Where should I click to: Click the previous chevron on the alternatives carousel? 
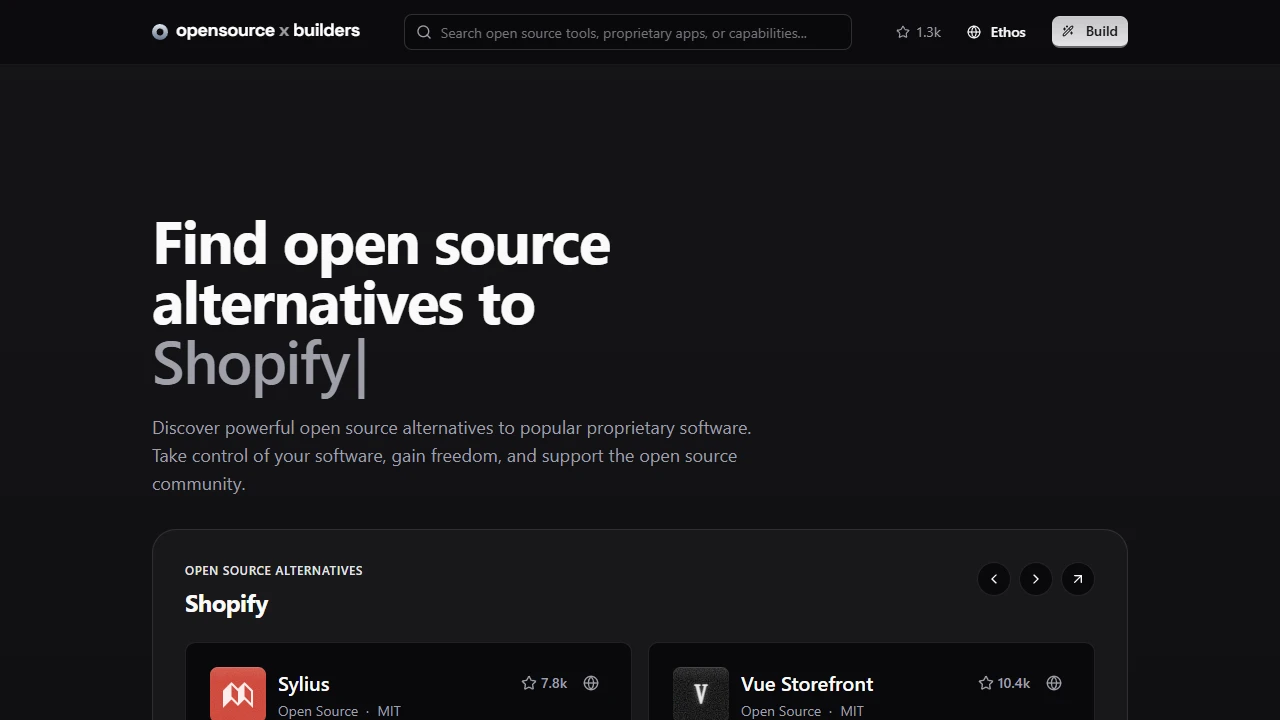(993, 578)
